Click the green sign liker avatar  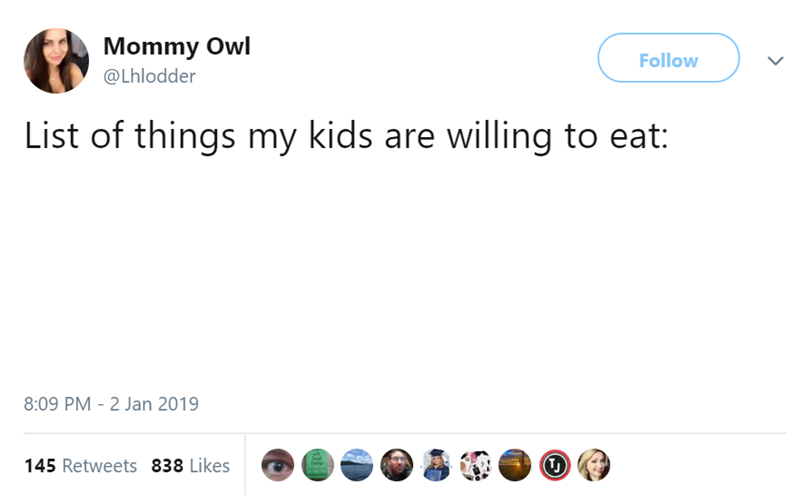(x=318, y=465)
